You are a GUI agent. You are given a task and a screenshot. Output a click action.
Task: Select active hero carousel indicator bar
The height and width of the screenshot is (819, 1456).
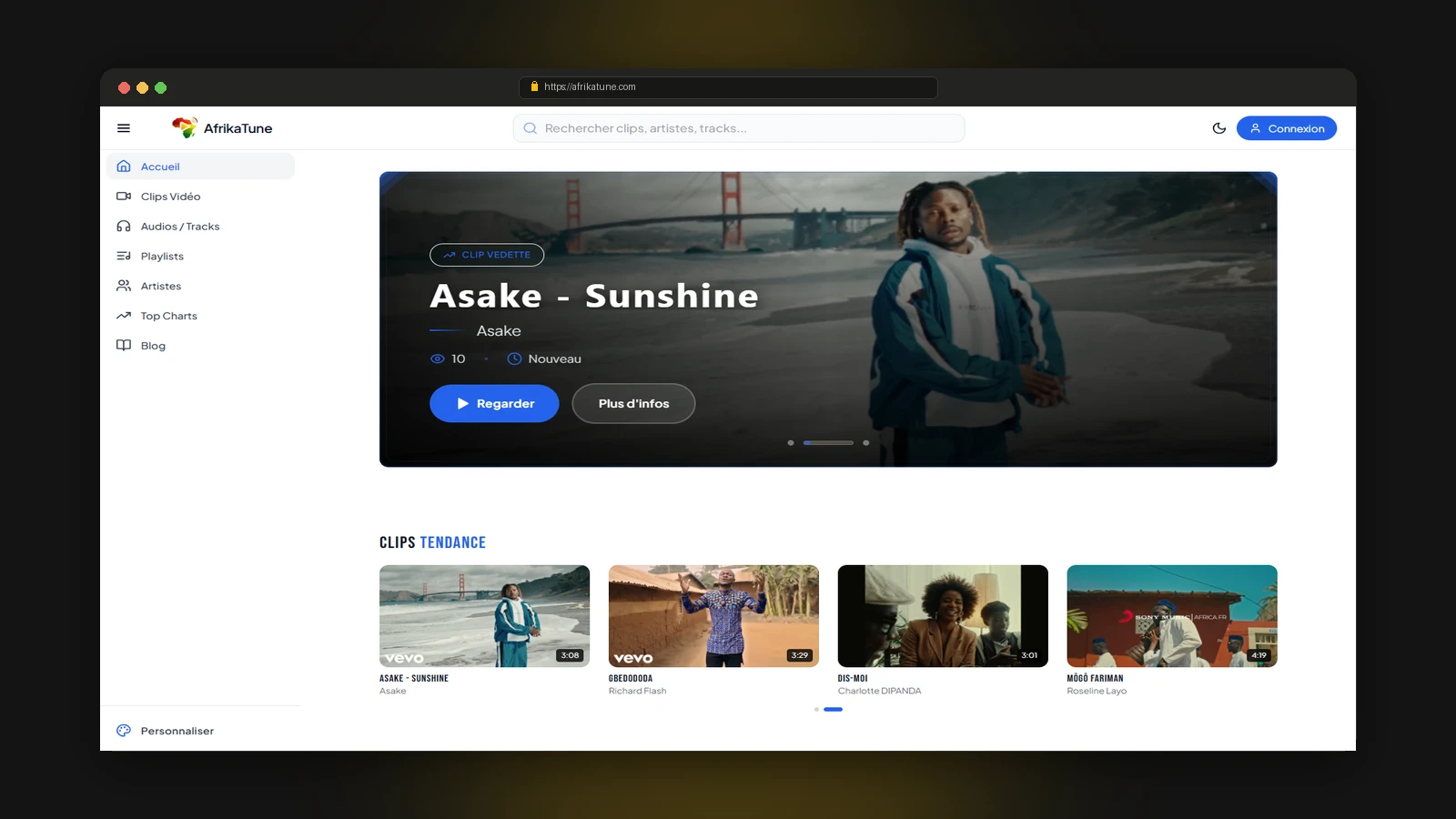tap(828, 443)
